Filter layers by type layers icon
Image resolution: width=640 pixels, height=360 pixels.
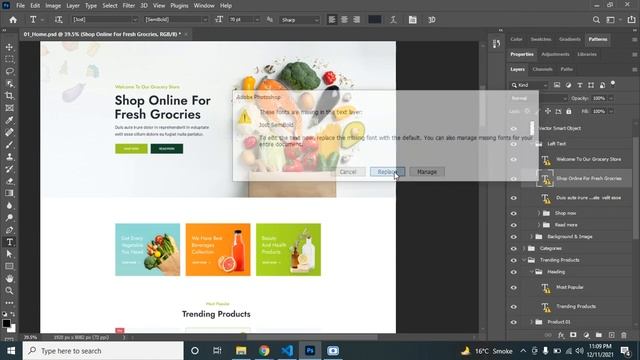(x=580, y=85)
